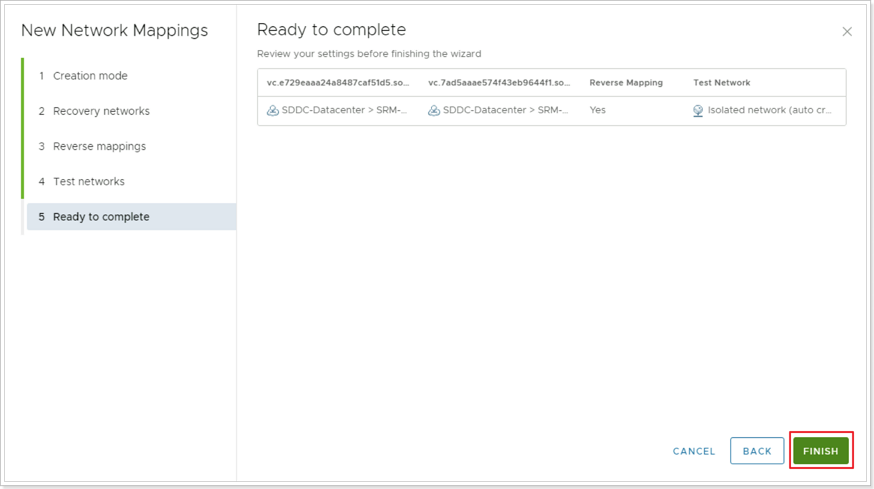The width and height of the screenshot is (874, 489).
Task: Select the Isolated network (auto cr... cell
Action: [x=769, y=110]
